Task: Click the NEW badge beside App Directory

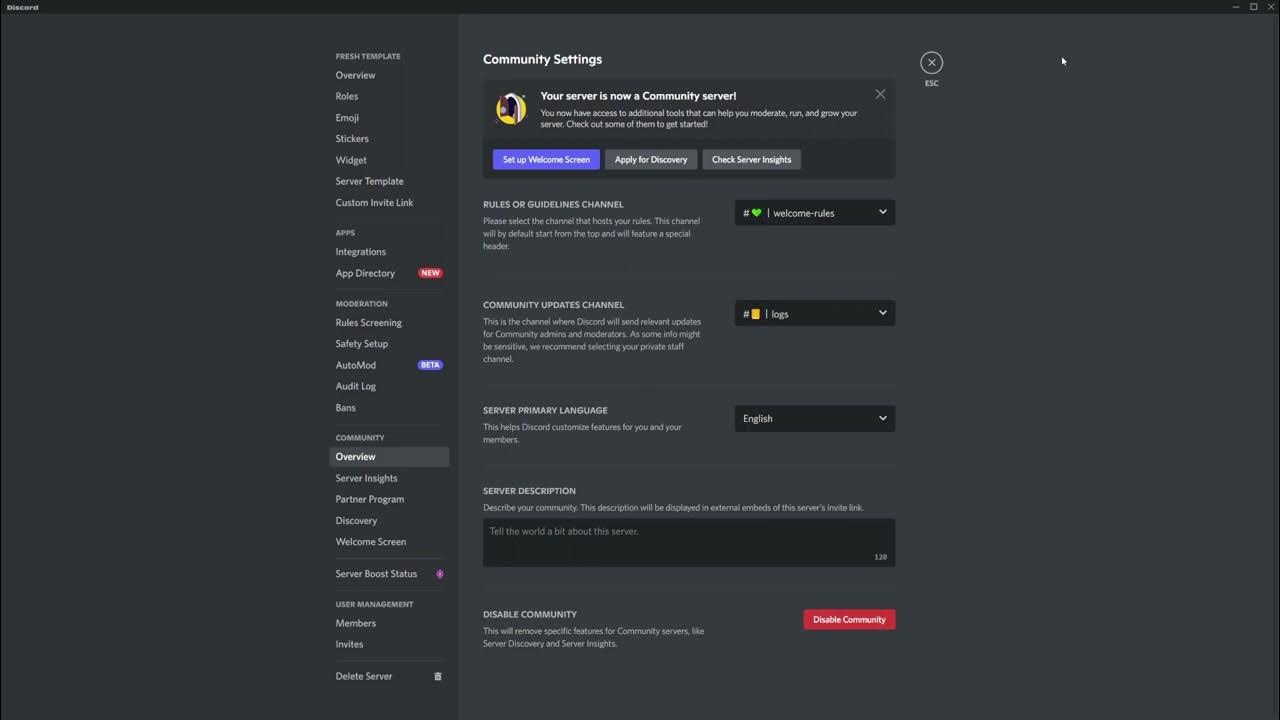Action: coord(430,273)
